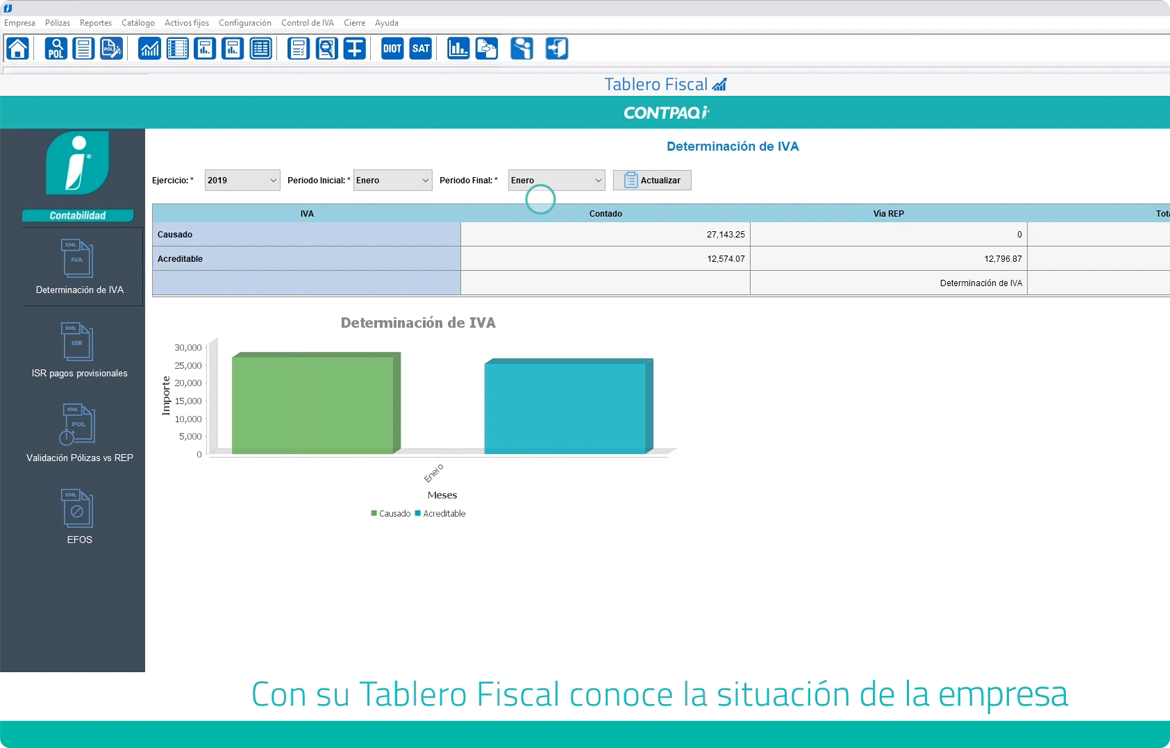Click the Contabilidad label in the sidebar
Viewport: 1170px width, 748px height.
point(78,215)
